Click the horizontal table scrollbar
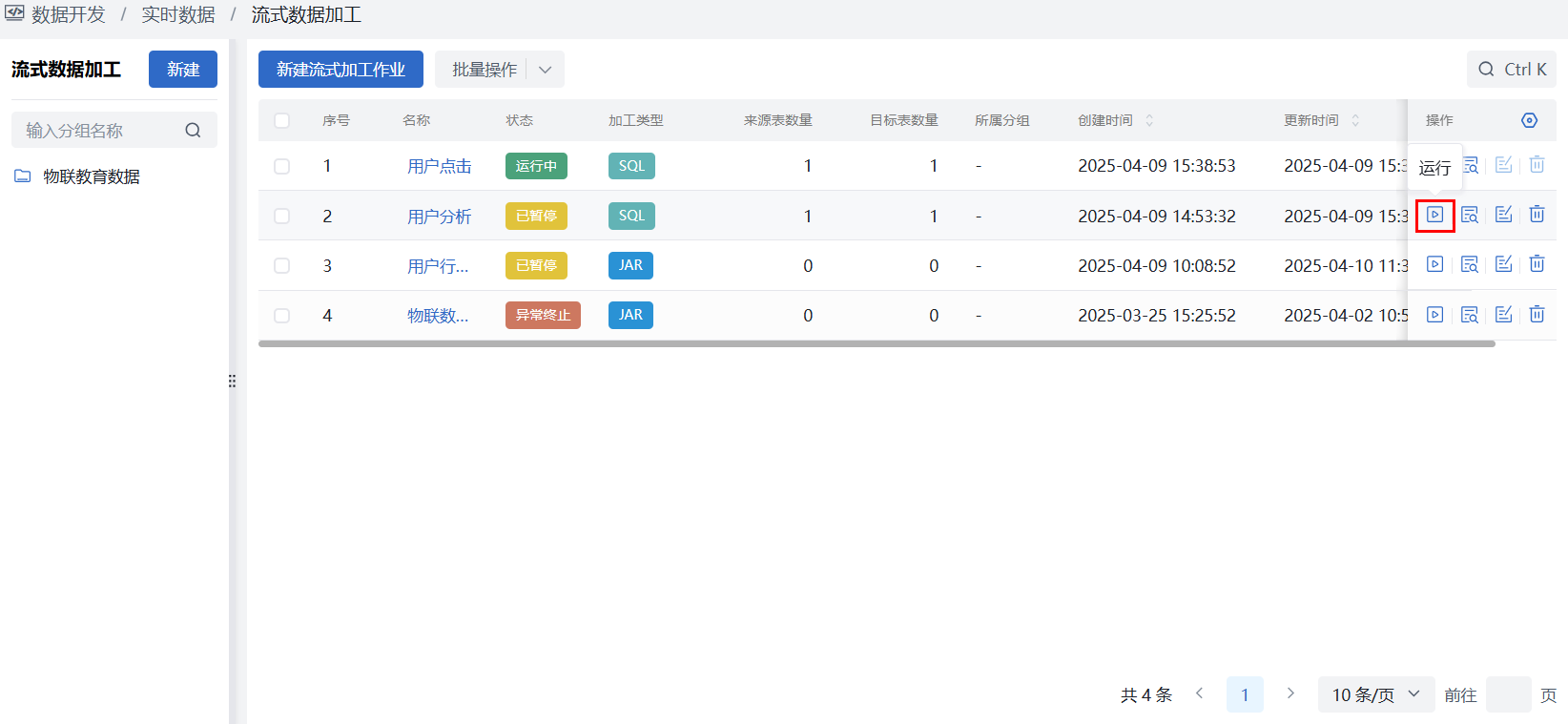This screenshot has width=1568, height=724. point(877,343)
